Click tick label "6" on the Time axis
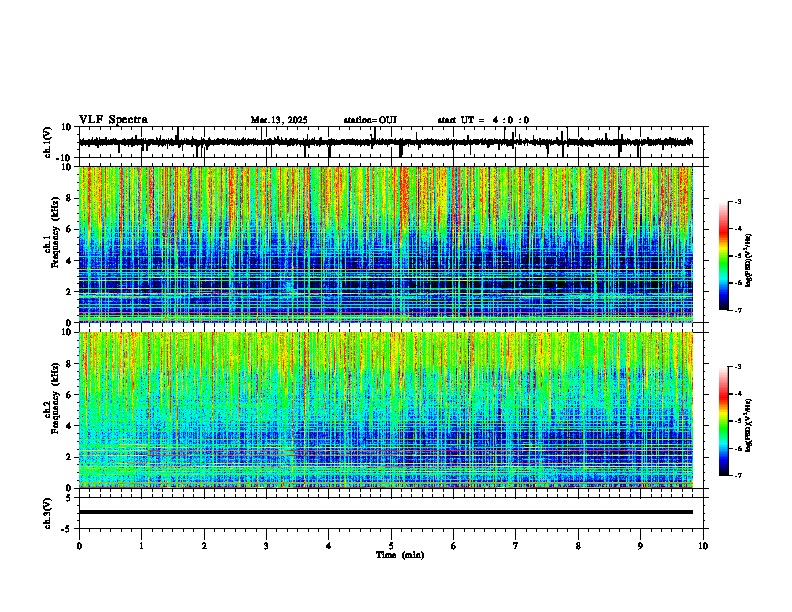Screen dimensions: 792x612 [454, 546]
